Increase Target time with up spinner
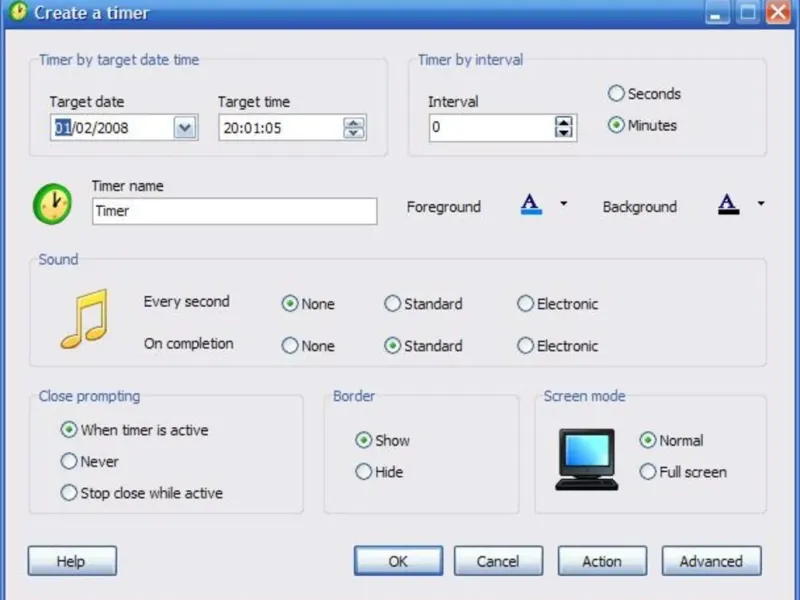Viewport: 800px width, 600px height. (354, 122)
